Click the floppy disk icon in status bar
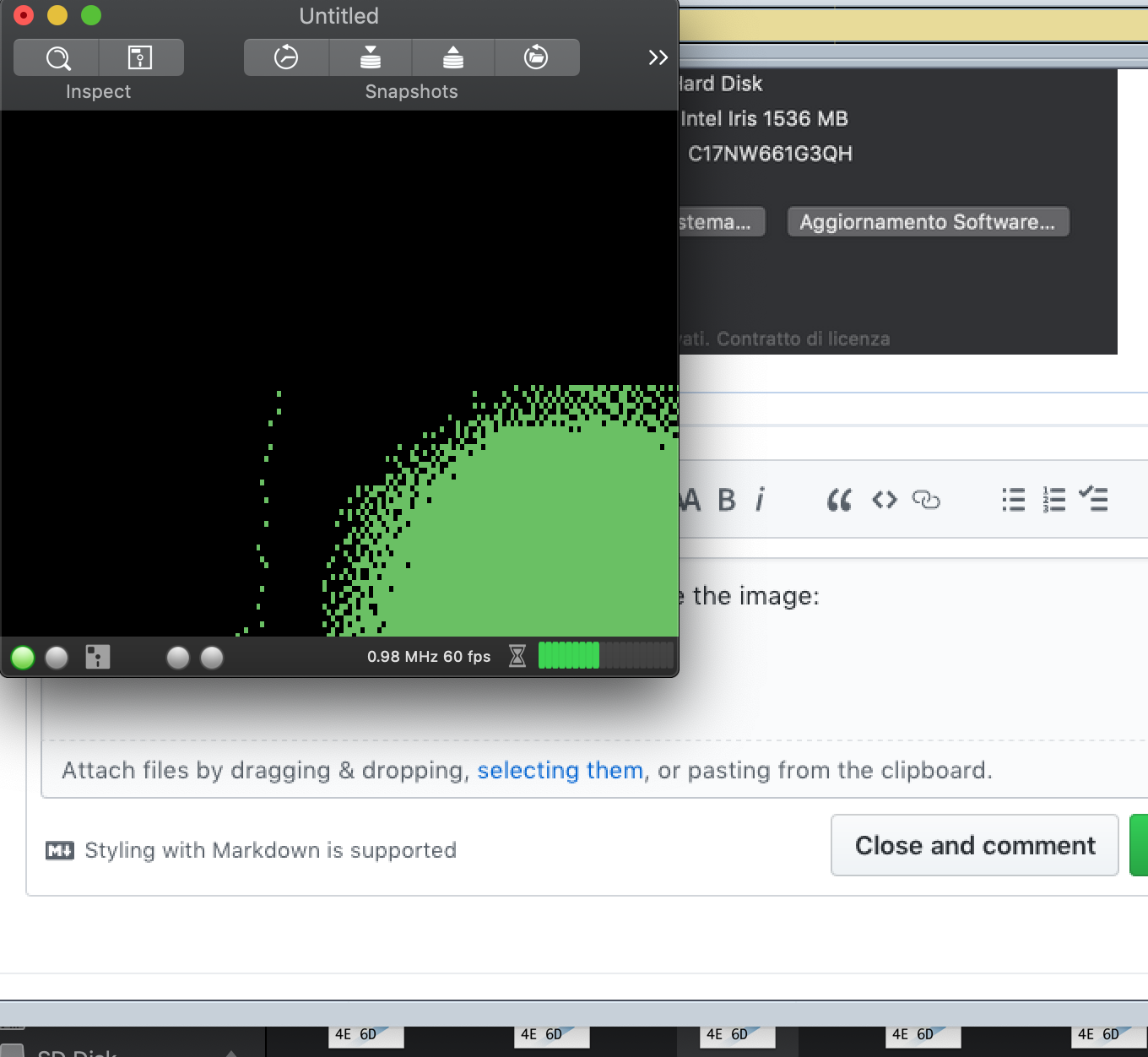The width and height of the screenshot is (1148, 1057). coord(98,657)
